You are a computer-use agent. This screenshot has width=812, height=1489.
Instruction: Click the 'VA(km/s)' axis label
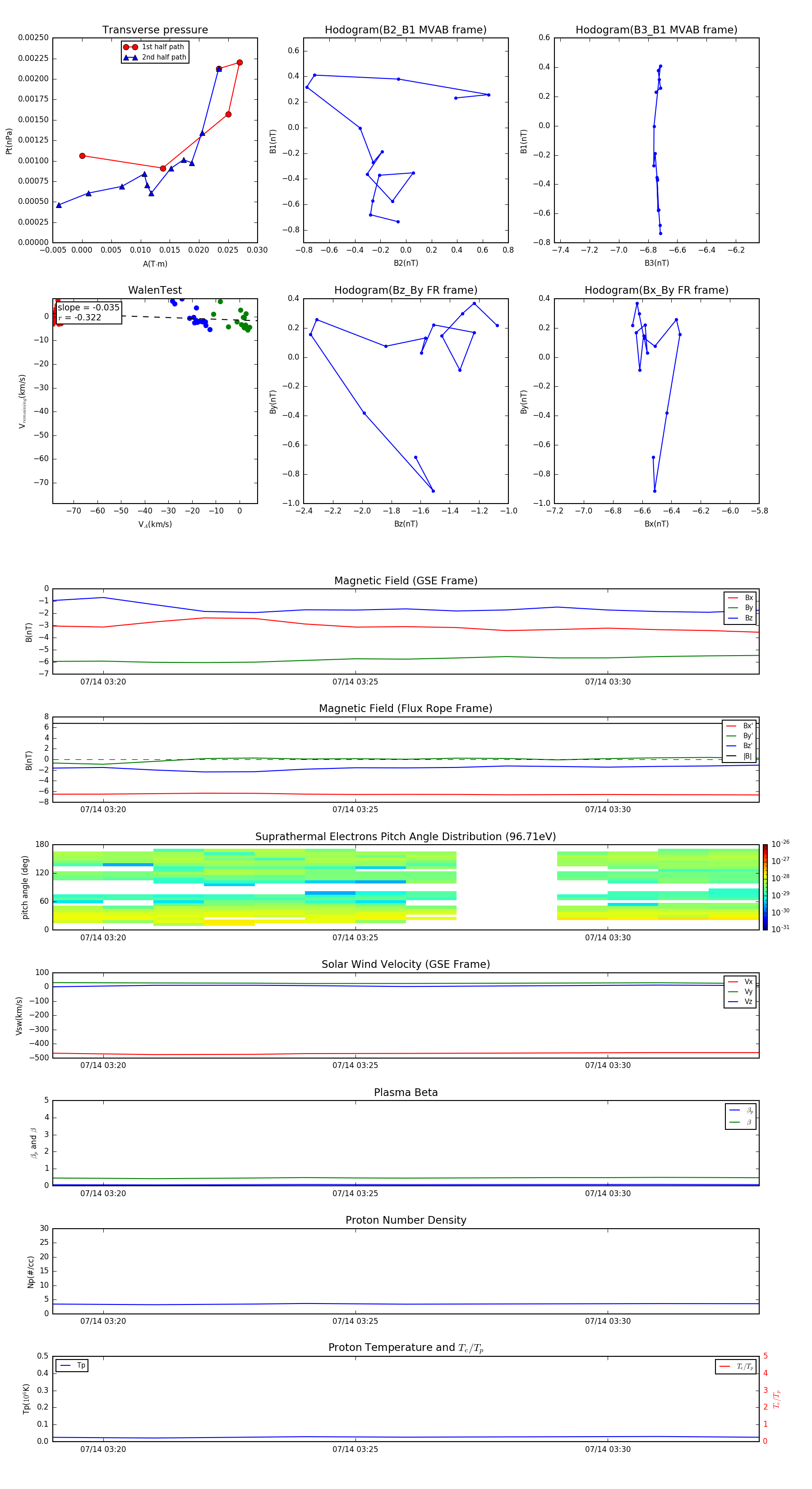[x=155, y=524]
